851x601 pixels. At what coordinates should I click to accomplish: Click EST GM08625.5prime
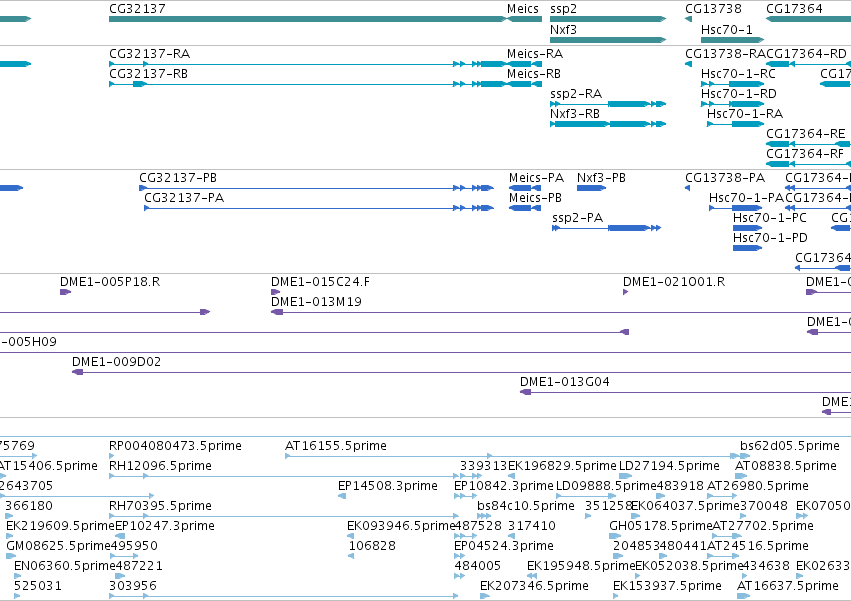click(x=58, y=546)
